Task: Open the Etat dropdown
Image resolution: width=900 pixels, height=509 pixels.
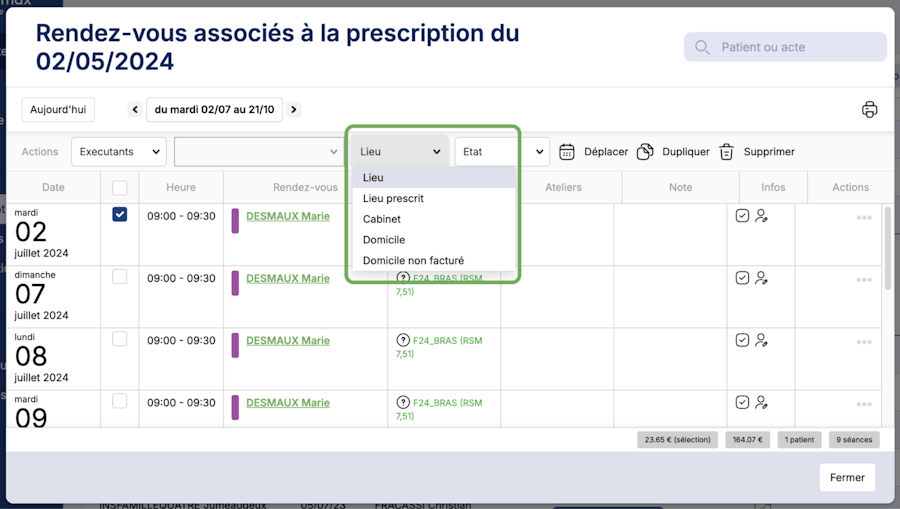Action: [x=502, y=152]
